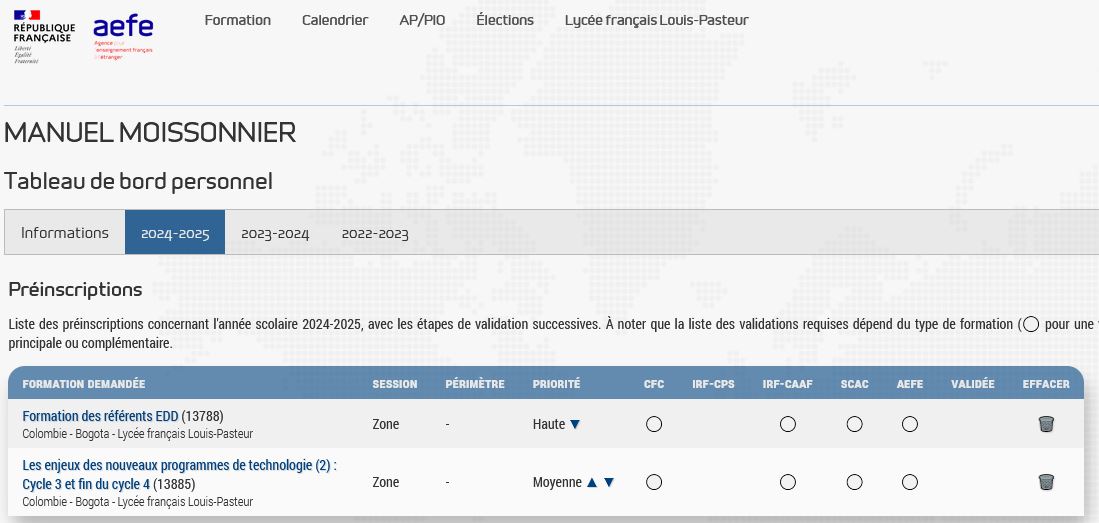This screenshot has width=1099, height=523.
Task: Open the AP/PIO menu
Action: (x=422, y=20)
